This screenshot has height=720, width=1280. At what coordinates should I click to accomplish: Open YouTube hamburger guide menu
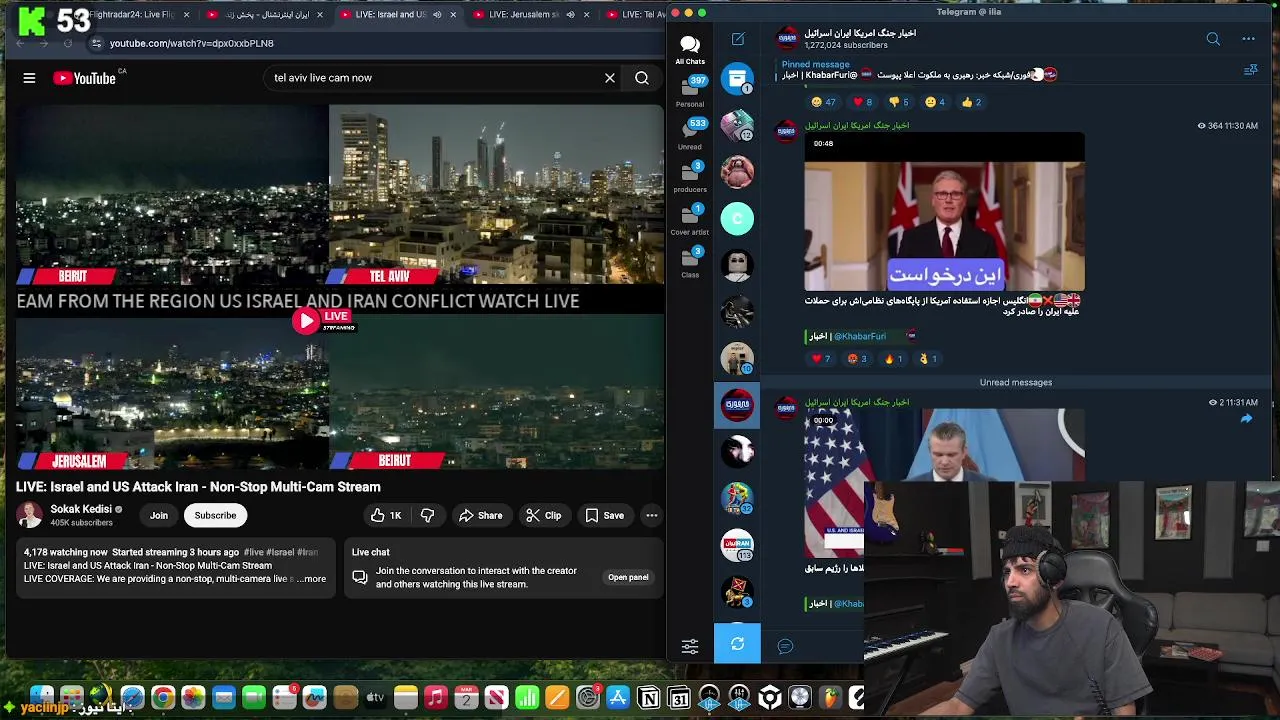[x=29, y=78]
